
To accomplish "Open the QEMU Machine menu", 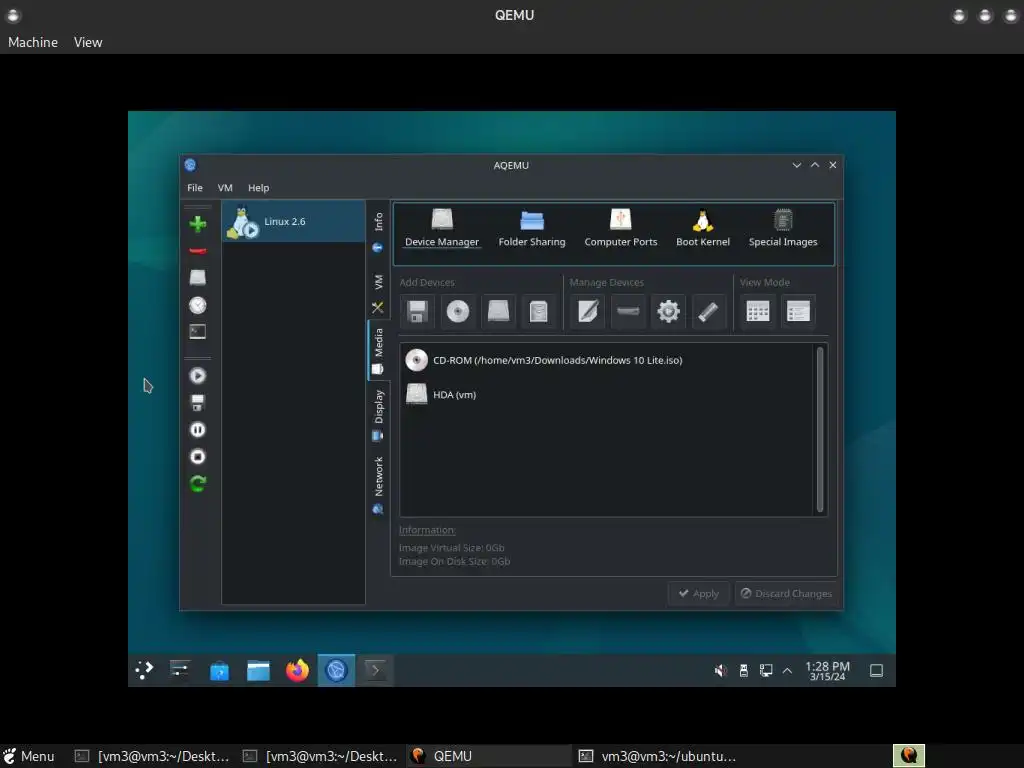I will coord(33,42).
